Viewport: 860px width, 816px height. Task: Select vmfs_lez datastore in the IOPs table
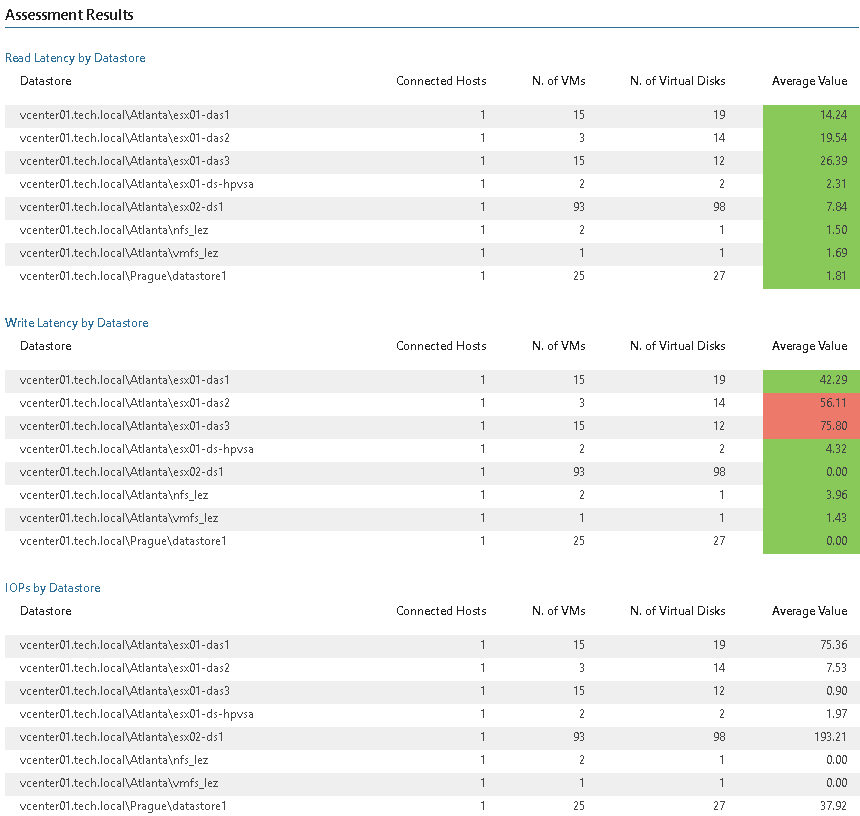[x=118, y=783]
